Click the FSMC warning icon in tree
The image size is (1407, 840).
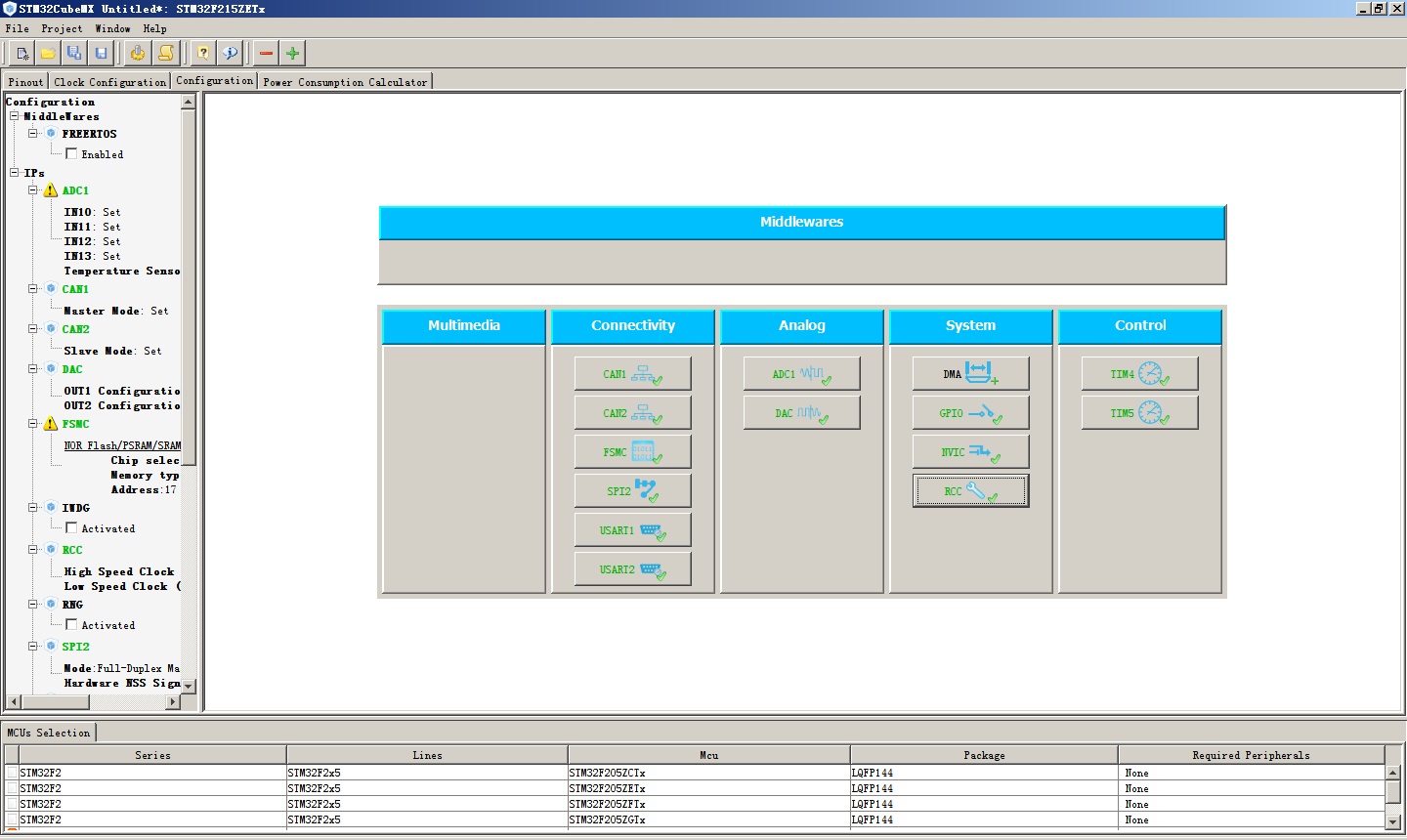(51, 424)
